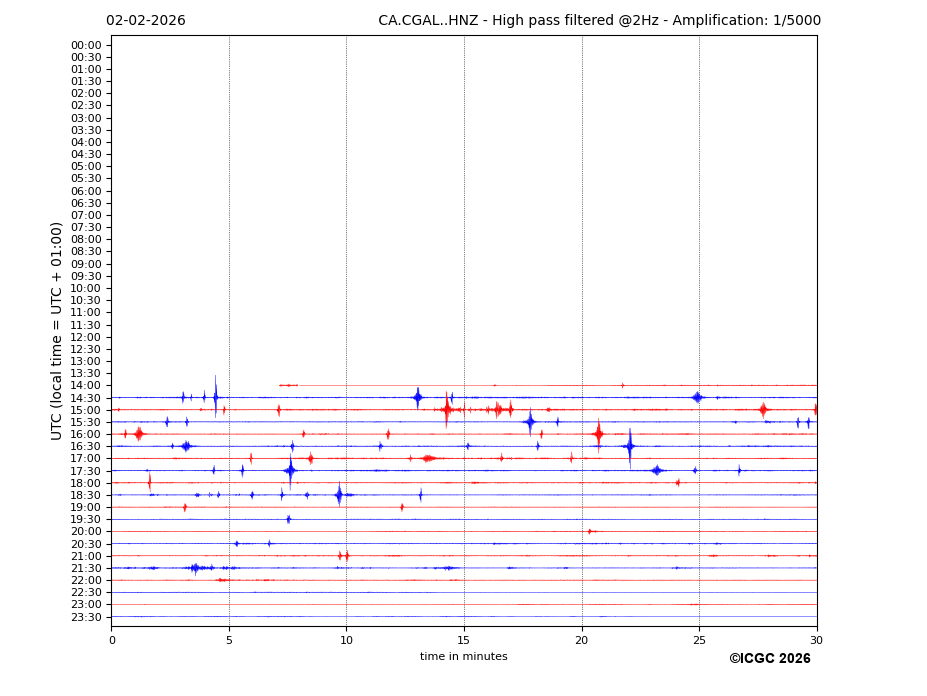Click the 14:30 time row label
The width and height of the screenshot is (927, 696).
86,398
